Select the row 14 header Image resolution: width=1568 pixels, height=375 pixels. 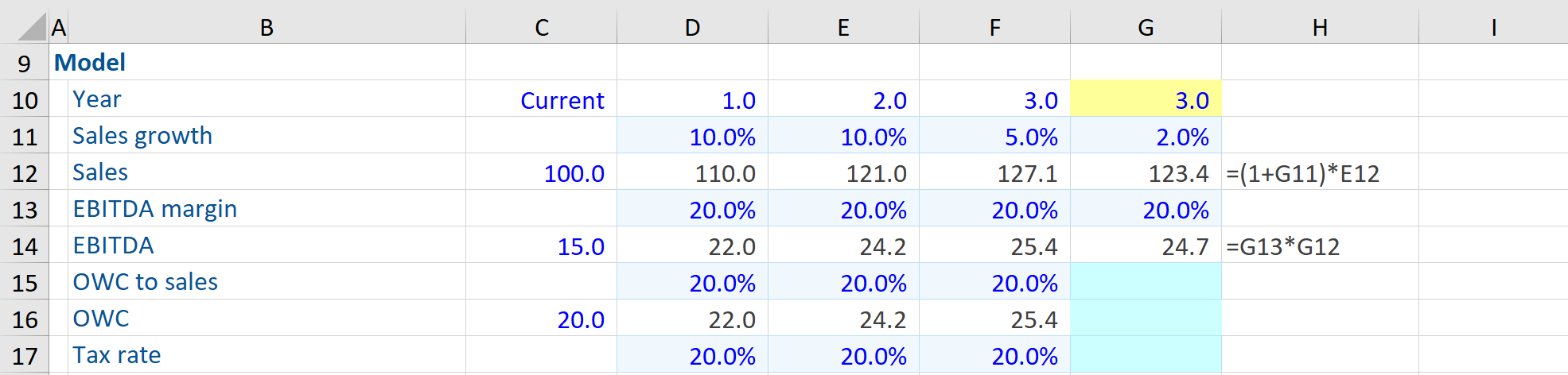(24, 246)
